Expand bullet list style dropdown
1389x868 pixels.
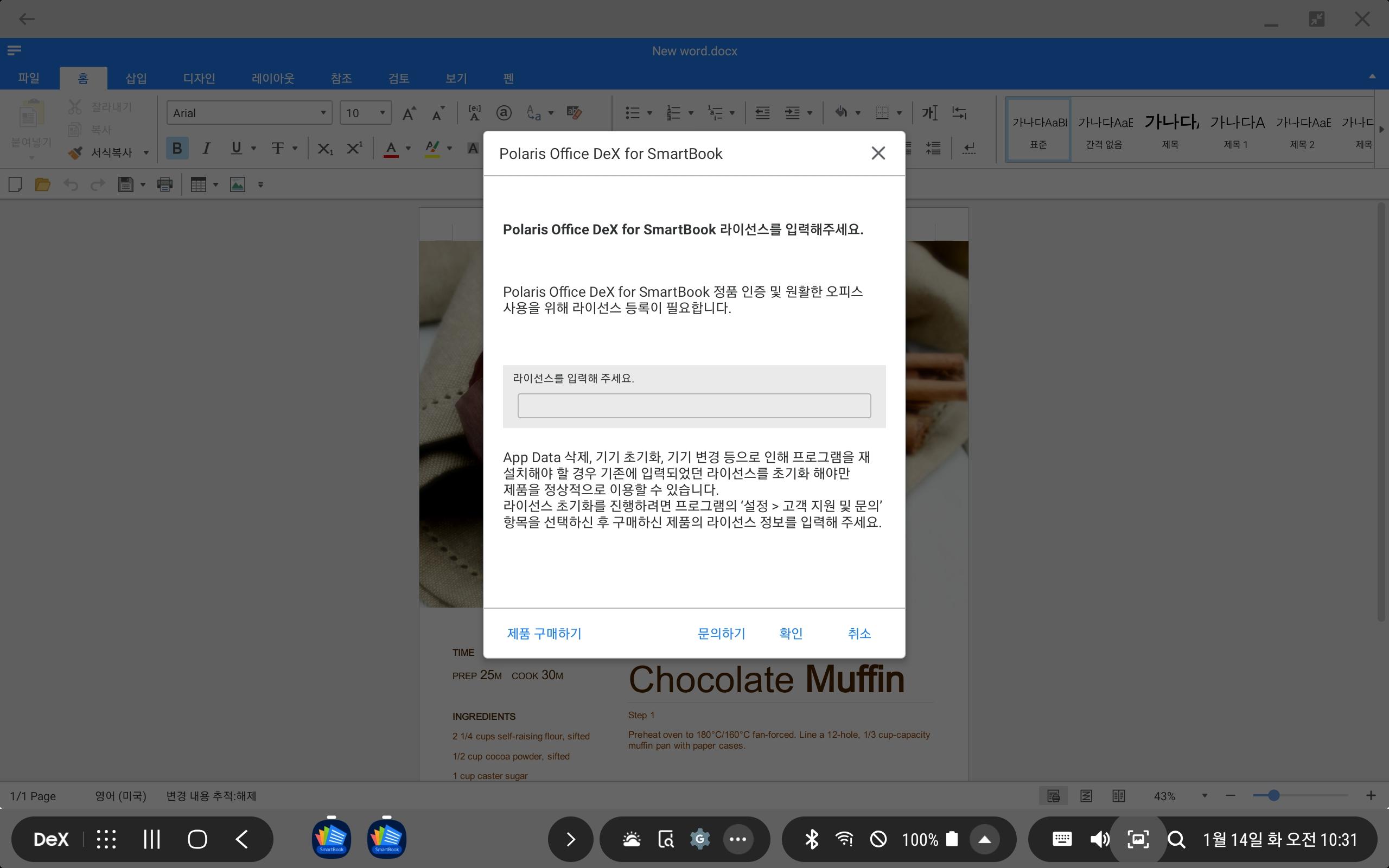point(649,113)
